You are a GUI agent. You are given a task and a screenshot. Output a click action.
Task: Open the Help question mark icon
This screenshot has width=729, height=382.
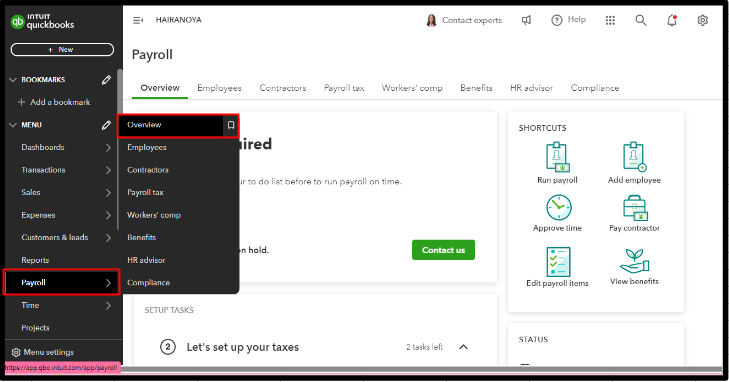(557, 20)
